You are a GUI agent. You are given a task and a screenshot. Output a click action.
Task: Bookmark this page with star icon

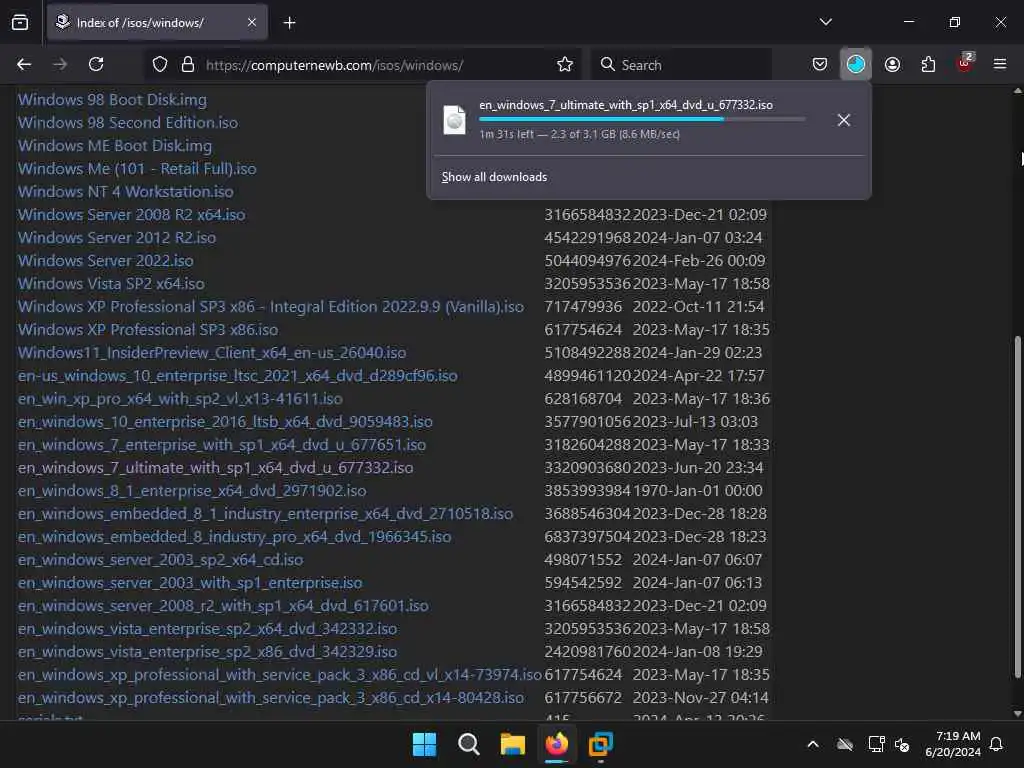coord(565,64)
